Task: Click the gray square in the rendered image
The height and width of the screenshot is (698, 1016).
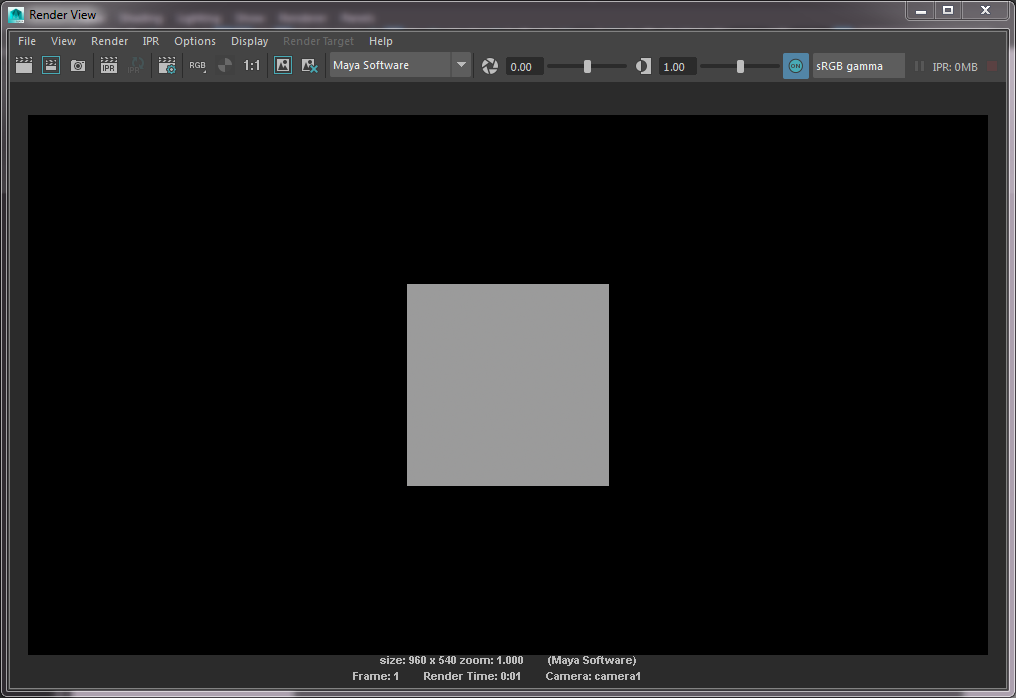Action: (x=508, y=385)
